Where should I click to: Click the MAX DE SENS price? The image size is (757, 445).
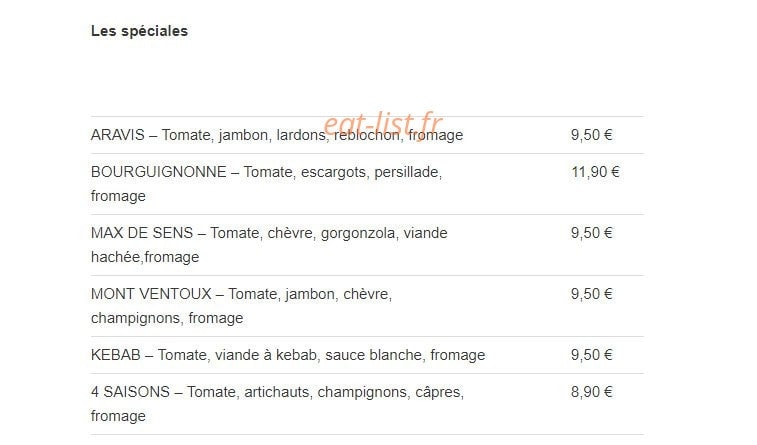coord(591,233)
